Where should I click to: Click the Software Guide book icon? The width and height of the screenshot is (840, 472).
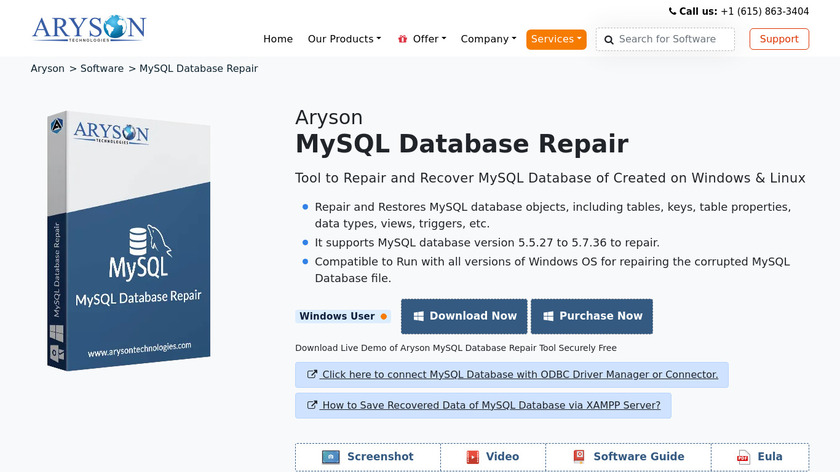click(x=579, y=456)
